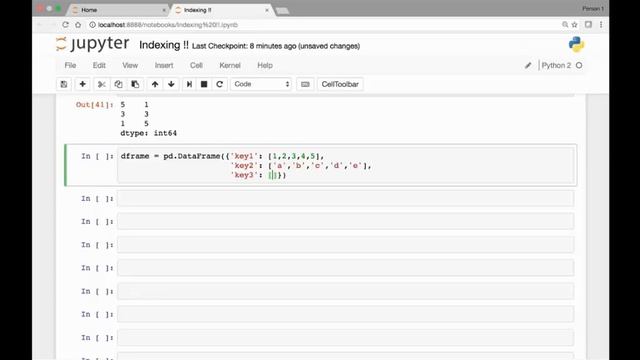
Task: Move selected cell up arrow
Action: [x=155, y=84]
